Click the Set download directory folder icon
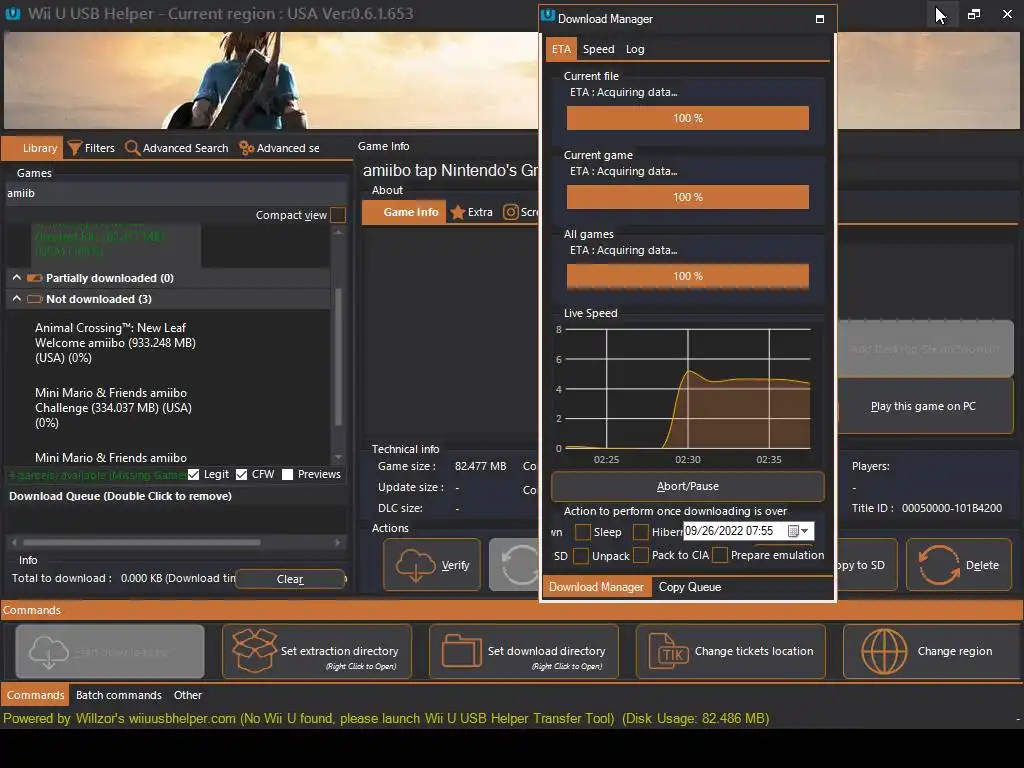 pyautogui.click(x=462, y=651)
